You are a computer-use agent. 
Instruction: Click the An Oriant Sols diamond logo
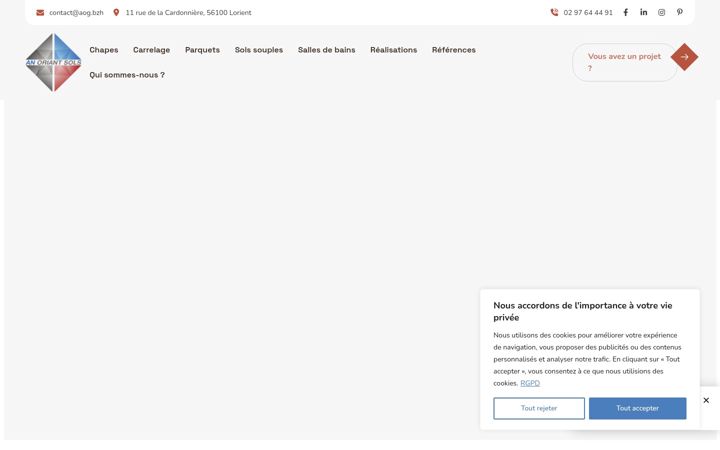pyautogui.click(x=54, y=62)
